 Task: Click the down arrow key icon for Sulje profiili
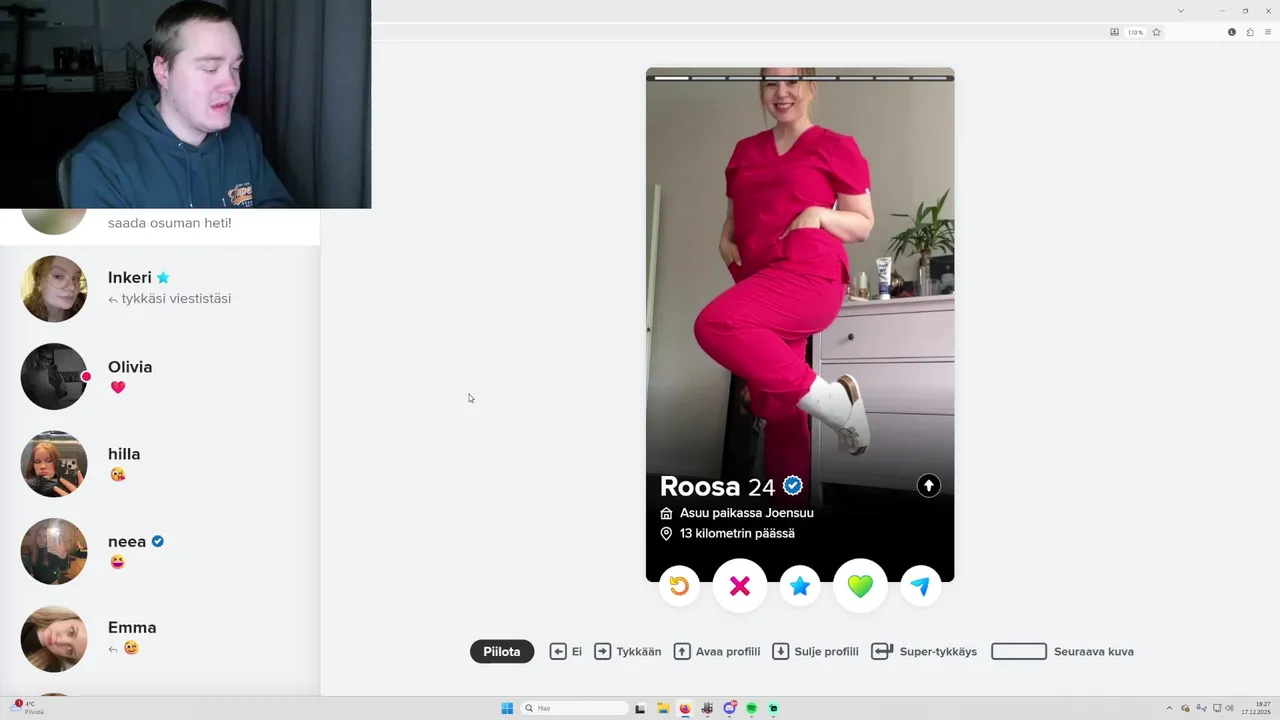click(781, 651)
